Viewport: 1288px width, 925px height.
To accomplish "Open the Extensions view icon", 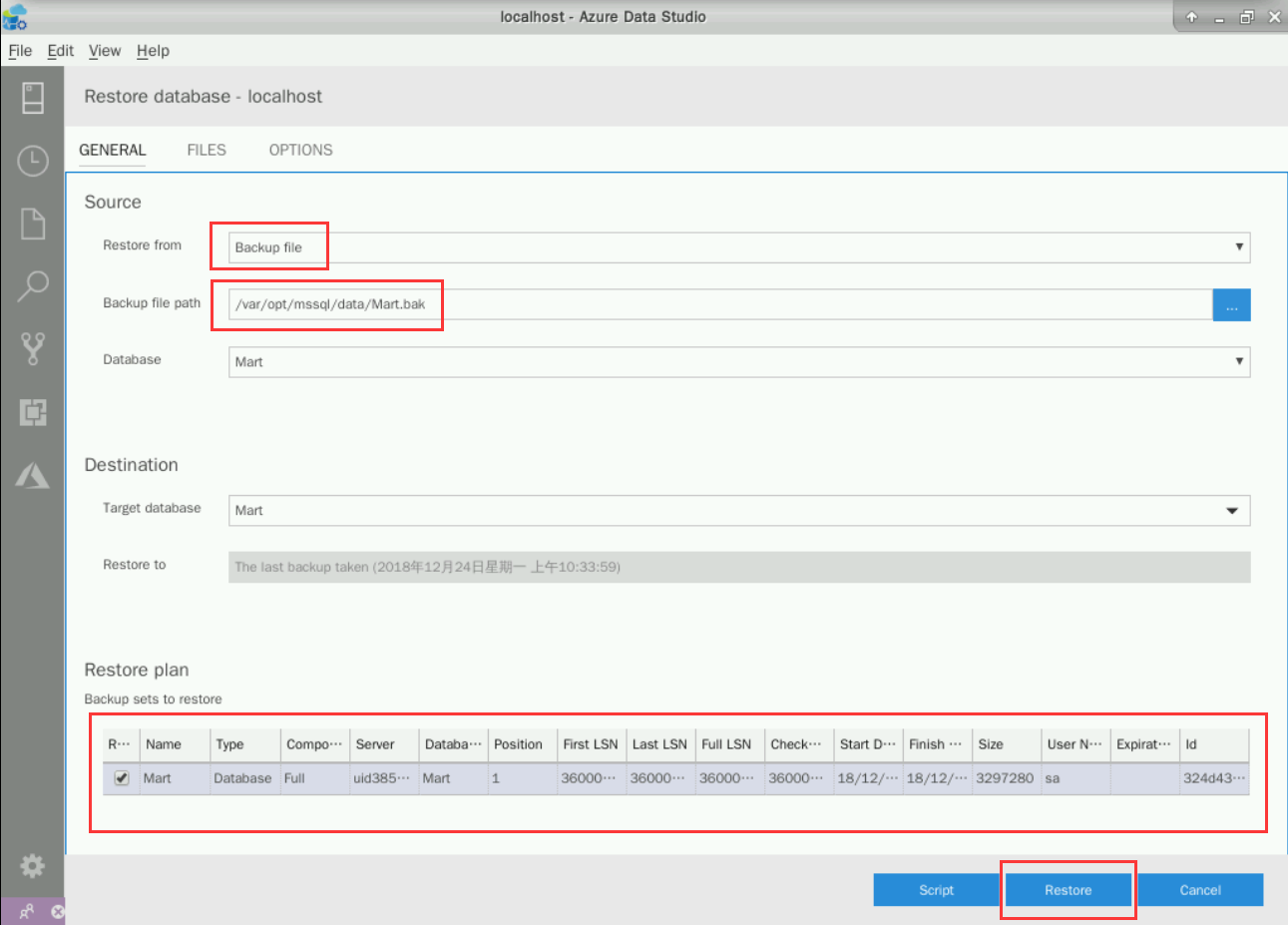I will [x=32, y=412].
